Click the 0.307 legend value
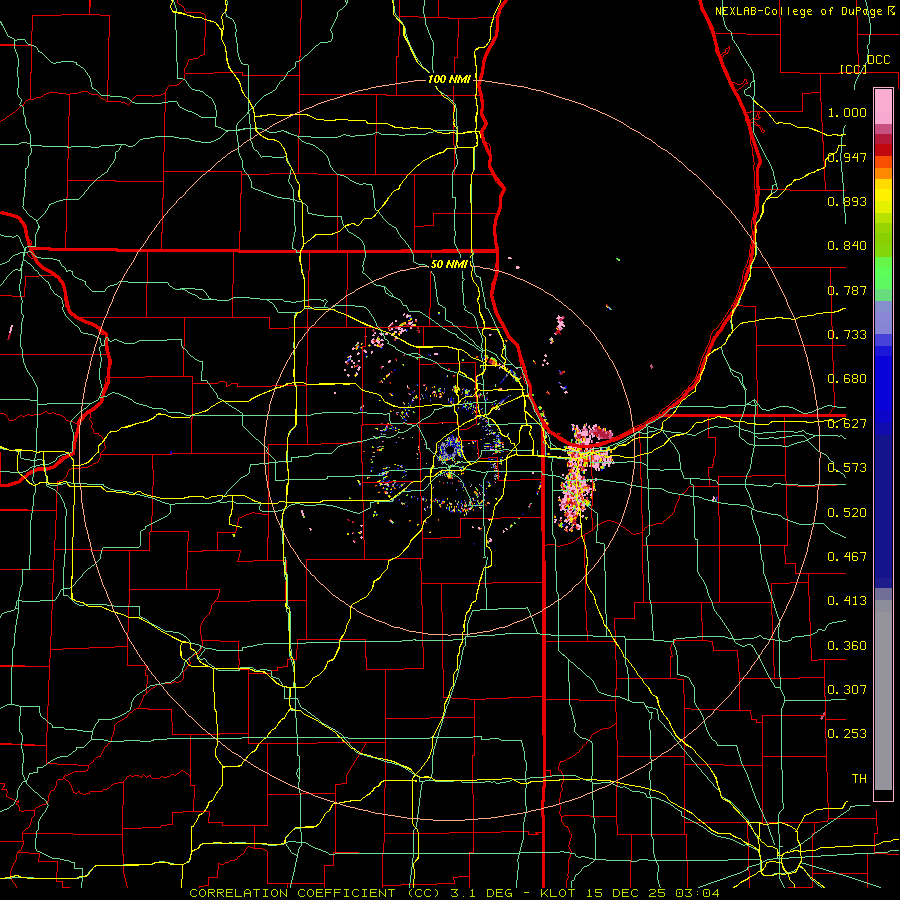This screenshot has height=900, width=900. tap(847, 690)
